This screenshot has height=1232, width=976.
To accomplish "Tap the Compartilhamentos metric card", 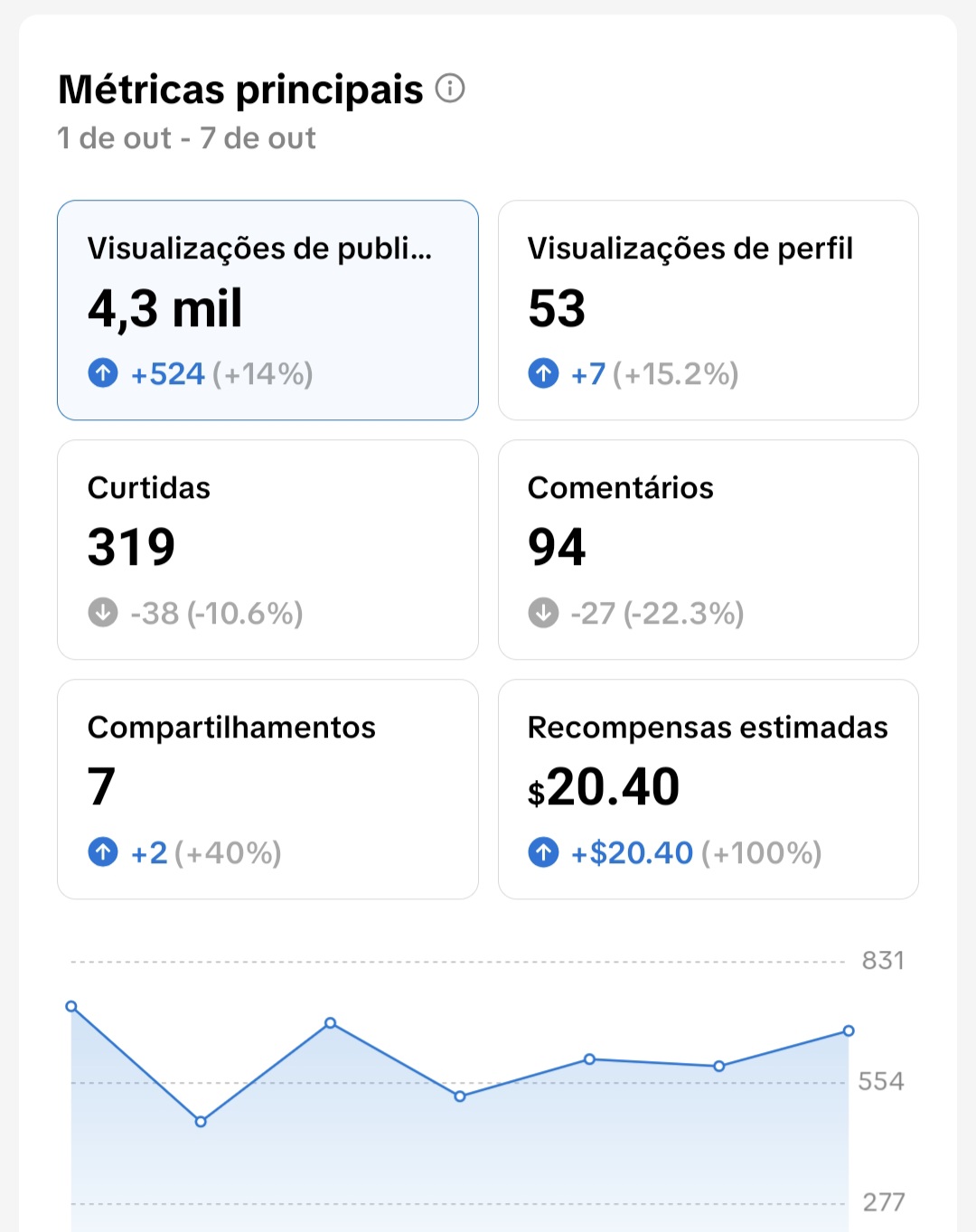I will 267,789.
